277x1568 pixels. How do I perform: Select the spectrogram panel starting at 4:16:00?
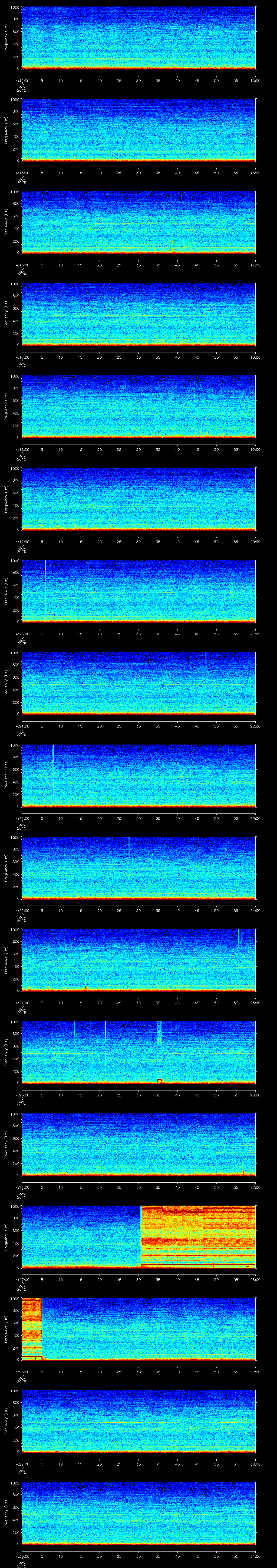(x=138, y=222)
